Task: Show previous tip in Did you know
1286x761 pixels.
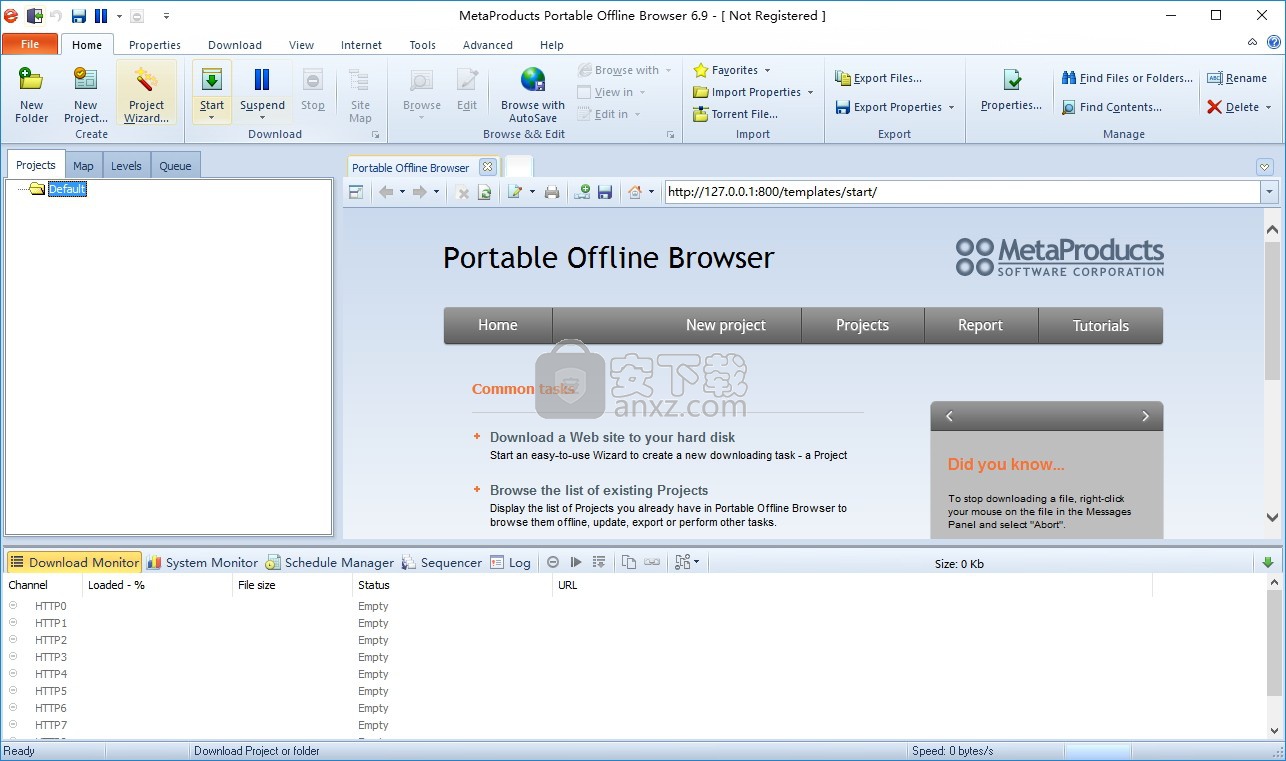Action: [x=949, y=416]
